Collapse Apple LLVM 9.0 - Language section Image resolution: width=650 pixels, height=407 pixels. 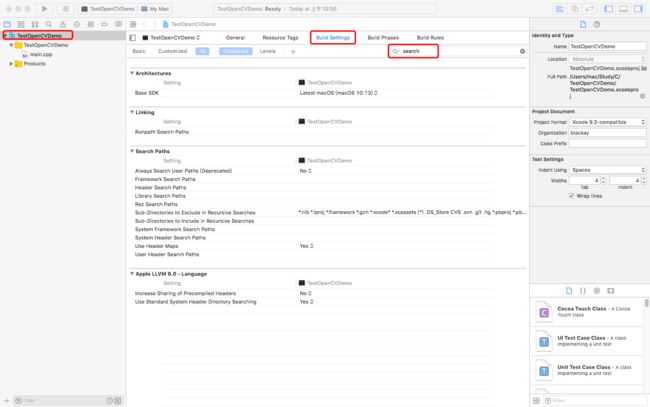[x=132, y=274]
